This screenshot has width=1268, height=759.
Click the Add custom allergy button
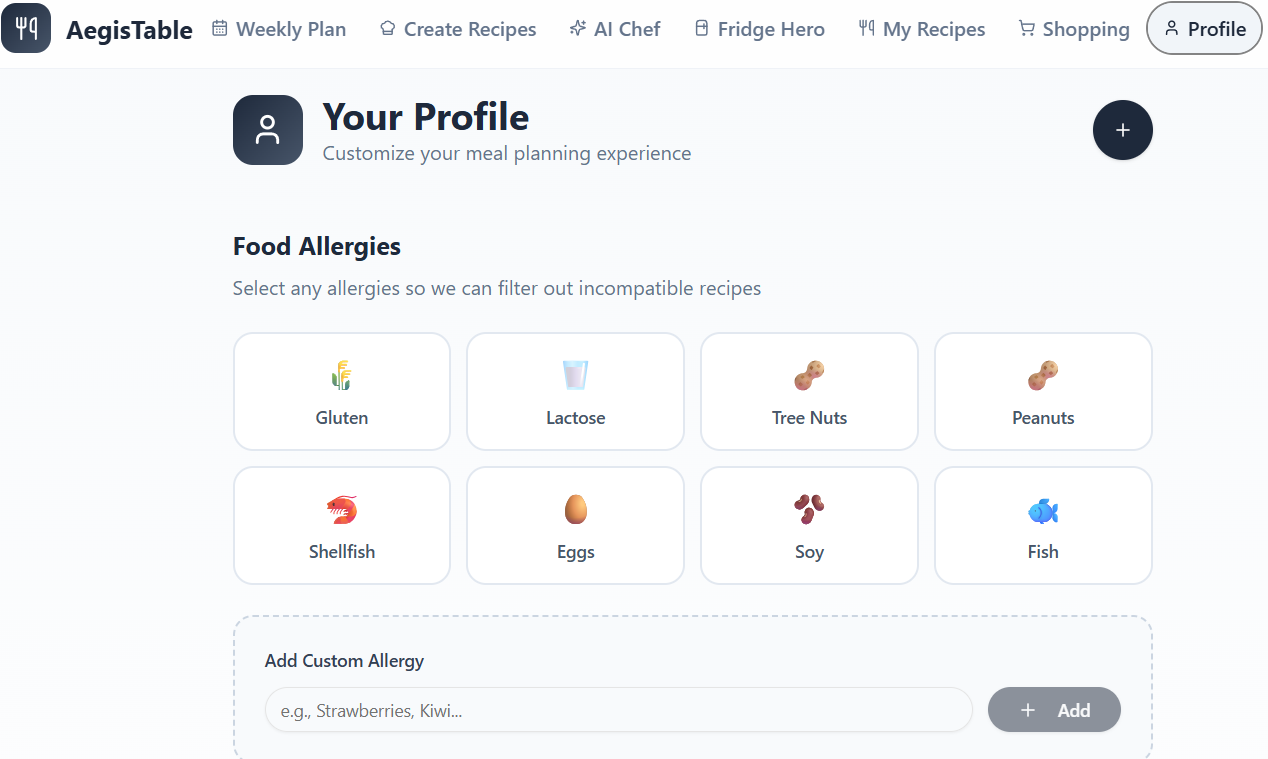tap(1054, 710)
